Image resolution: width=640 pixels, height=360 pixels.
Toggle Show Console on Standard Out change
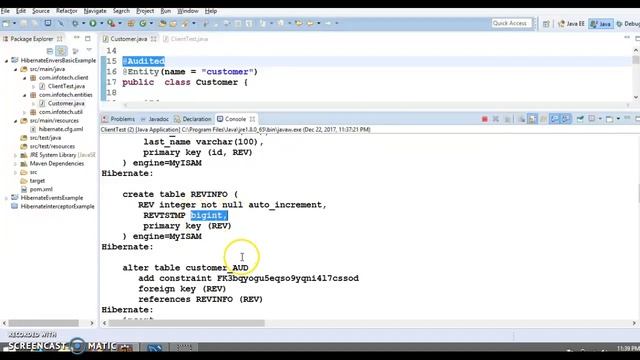pyautogui.click(x=554, y=119)
